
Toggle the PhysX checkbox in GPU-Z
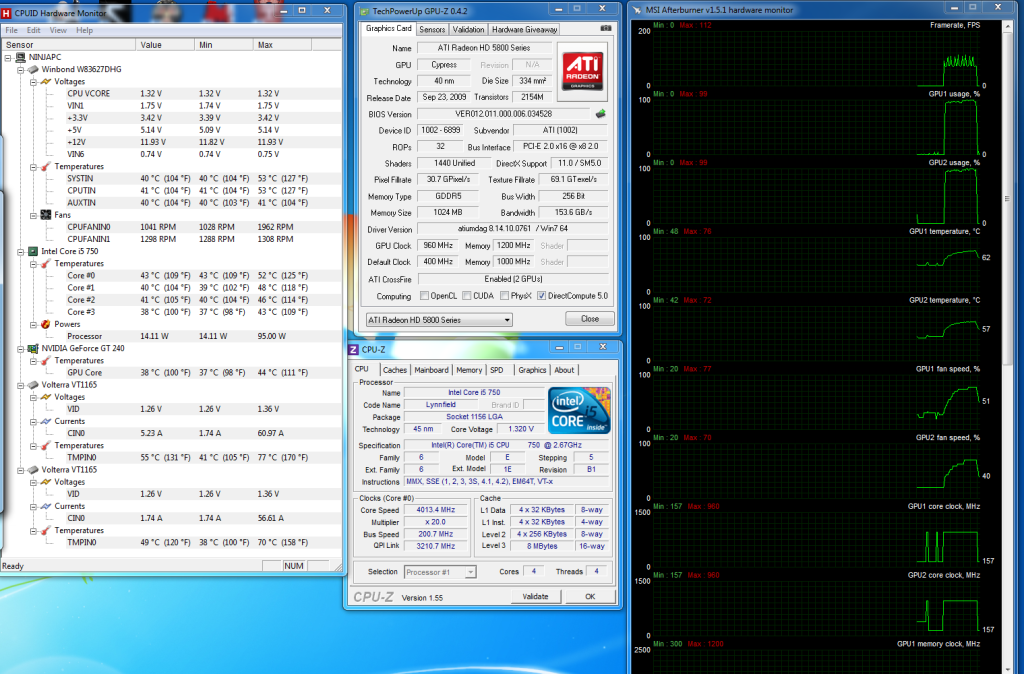point(504,296)
